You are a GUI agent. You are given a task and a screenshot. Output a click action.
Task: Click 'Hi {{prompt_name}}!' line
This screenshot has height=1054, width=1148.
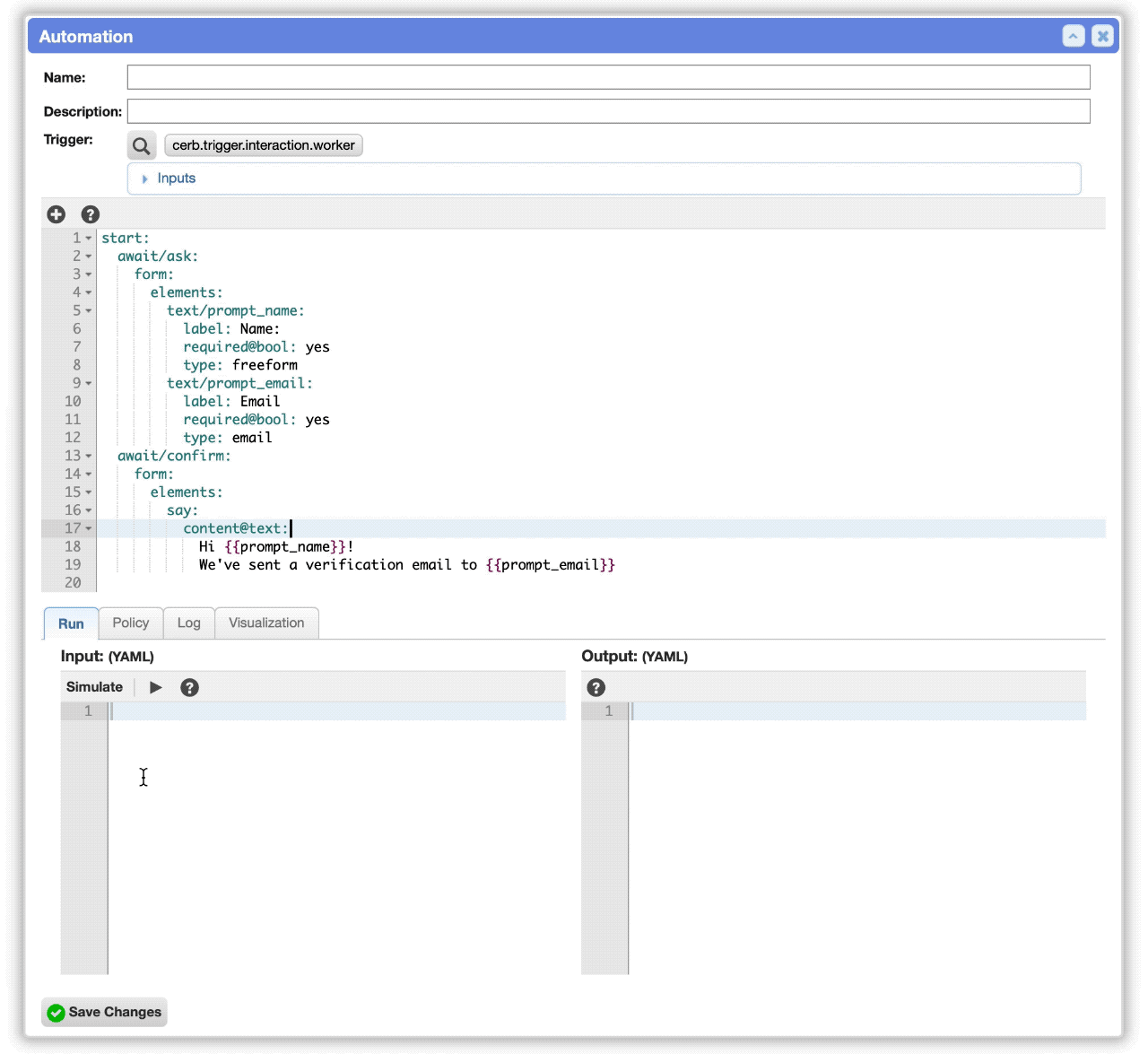point(276,547)
